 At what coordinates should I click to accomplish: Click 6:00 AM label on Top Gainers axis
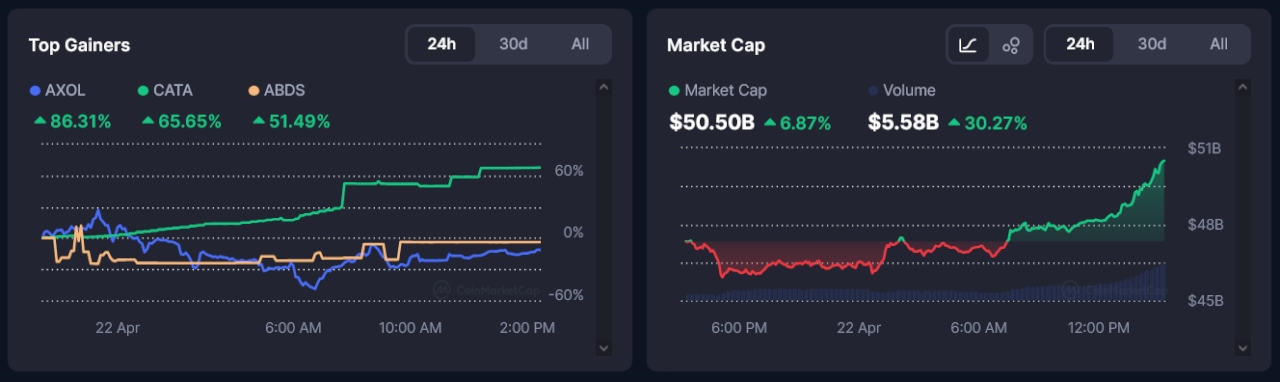pyautogui.click(x=294, y=327)
